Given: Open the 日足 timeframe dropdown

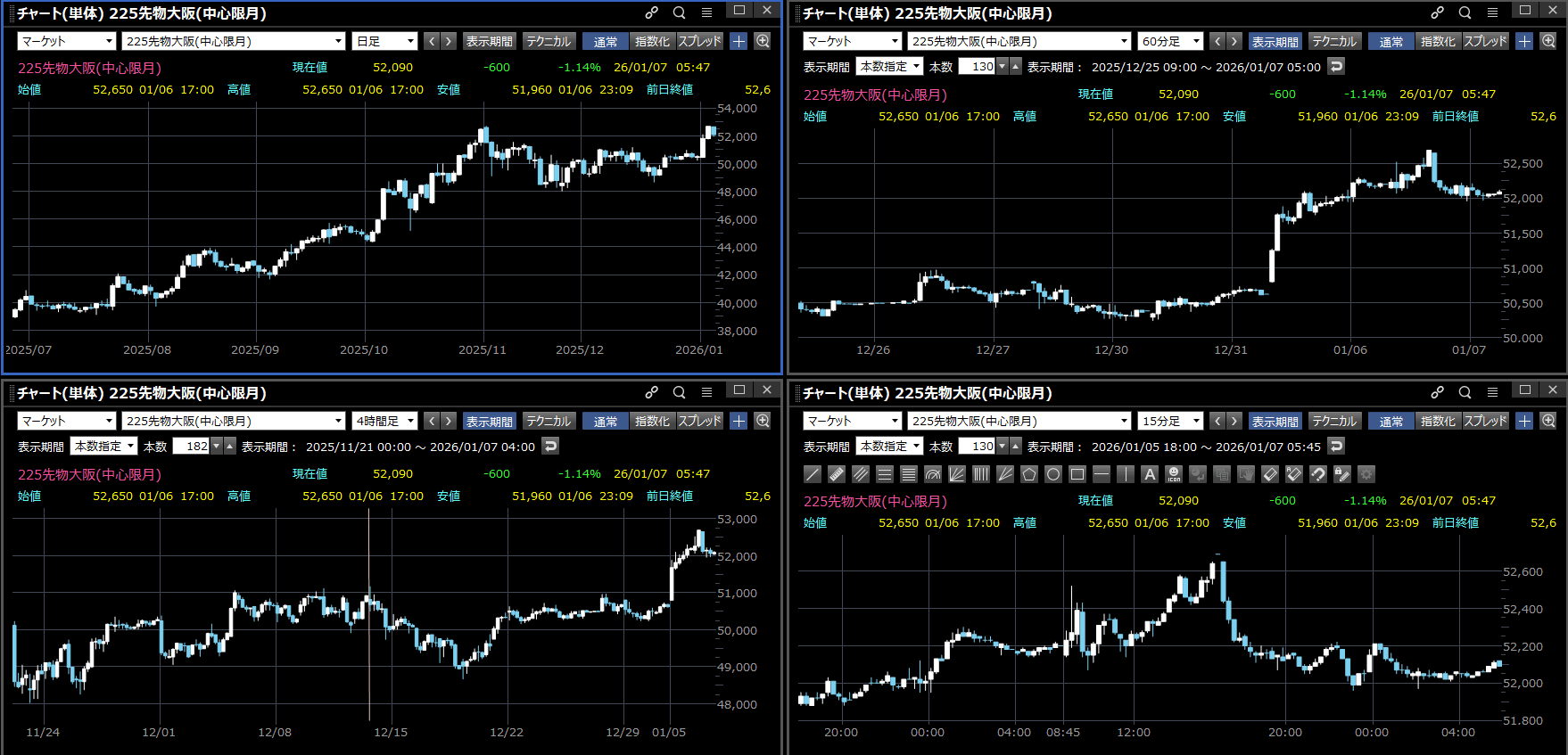Looking at the screenshot, I should (x=384, y=41).
